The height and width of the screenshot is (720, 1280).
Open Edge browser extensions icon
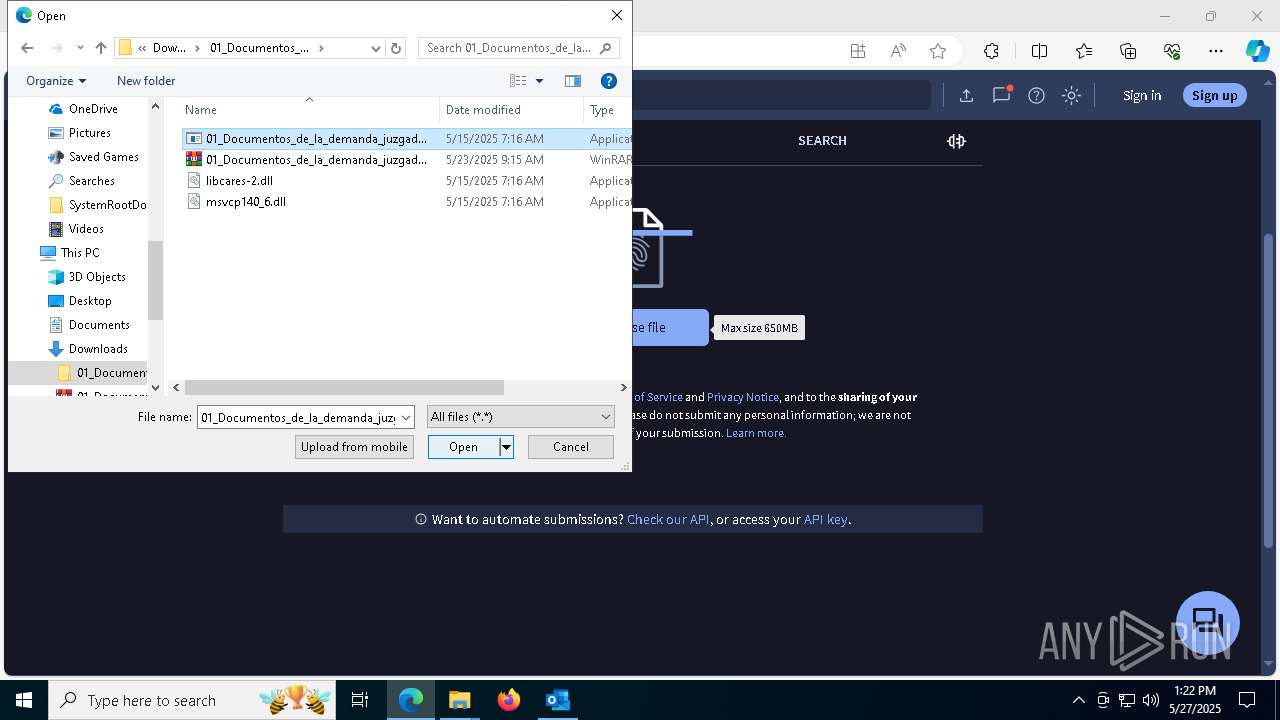[991, 51]
